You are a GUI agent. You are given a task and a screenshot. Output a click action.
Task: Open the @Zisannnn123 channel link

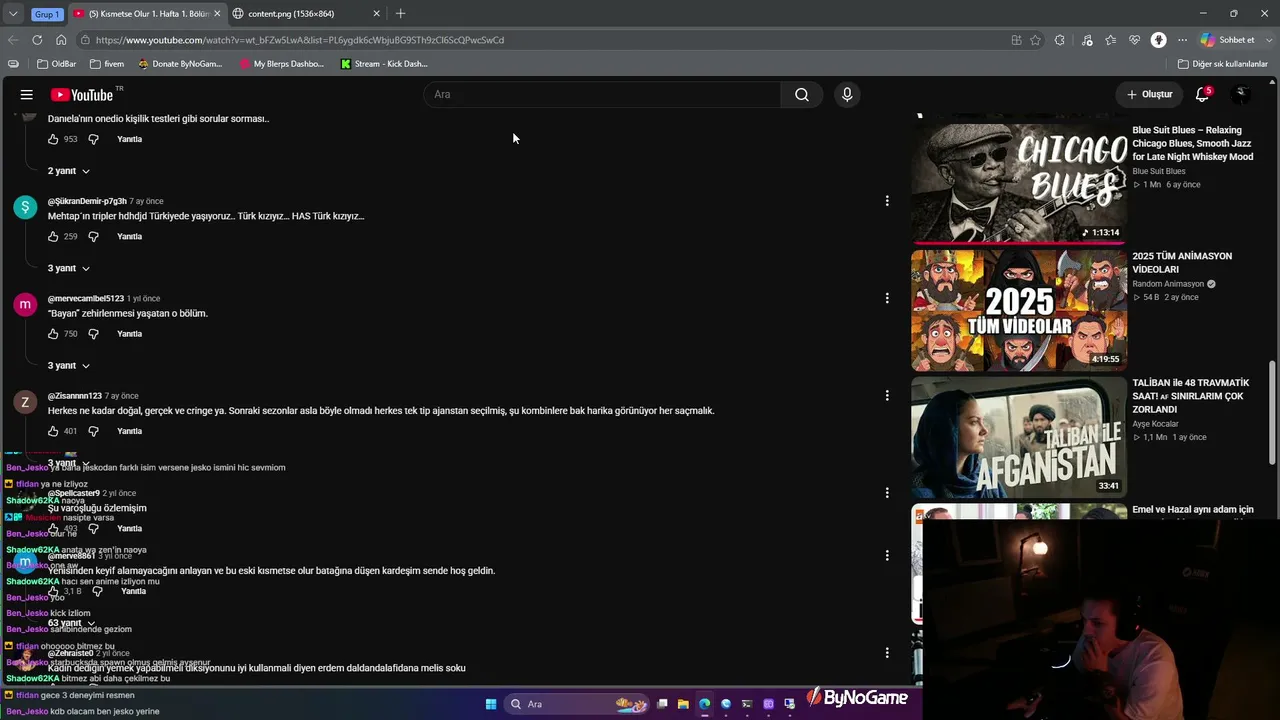(x=75, y=396)
